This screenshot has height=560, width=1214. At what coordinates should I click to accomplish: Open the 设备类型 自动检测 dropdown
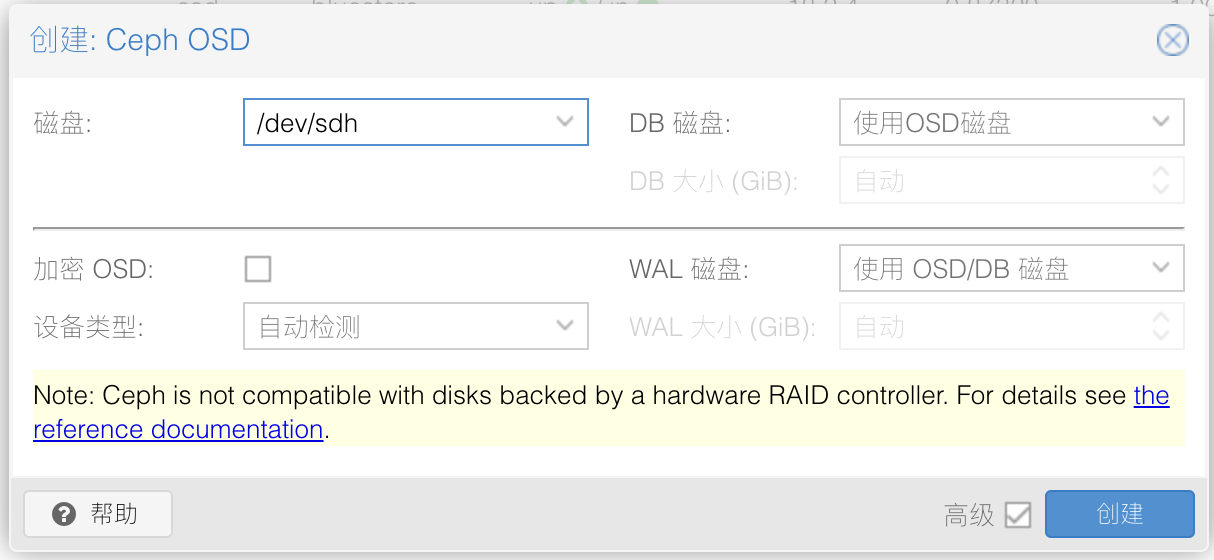click(565, 326)
